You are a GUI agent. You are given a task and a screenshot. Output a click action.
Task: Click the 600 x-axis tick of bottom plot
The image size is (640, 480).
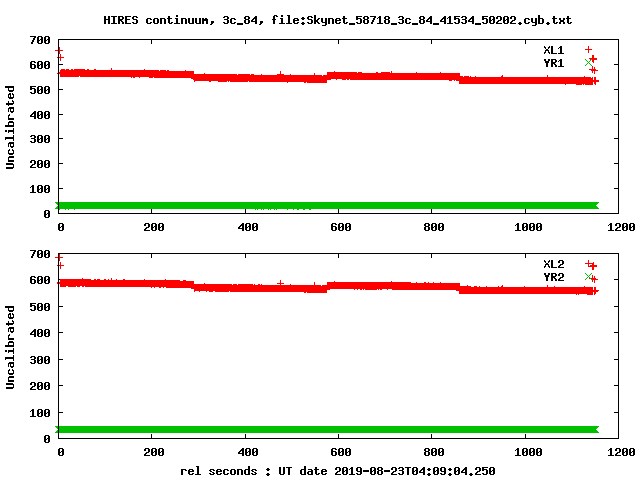click(340, 452)
